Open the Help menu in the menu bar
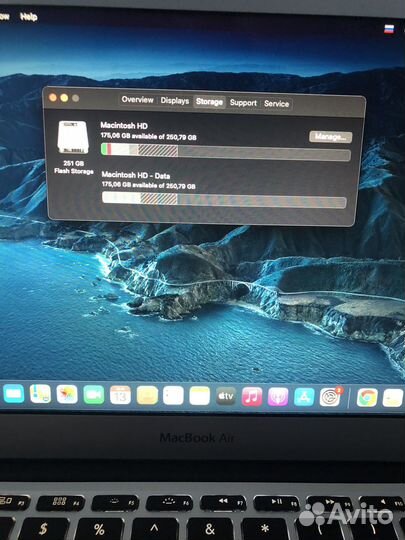Screen dimensions: 405x540 pos(29,17)
